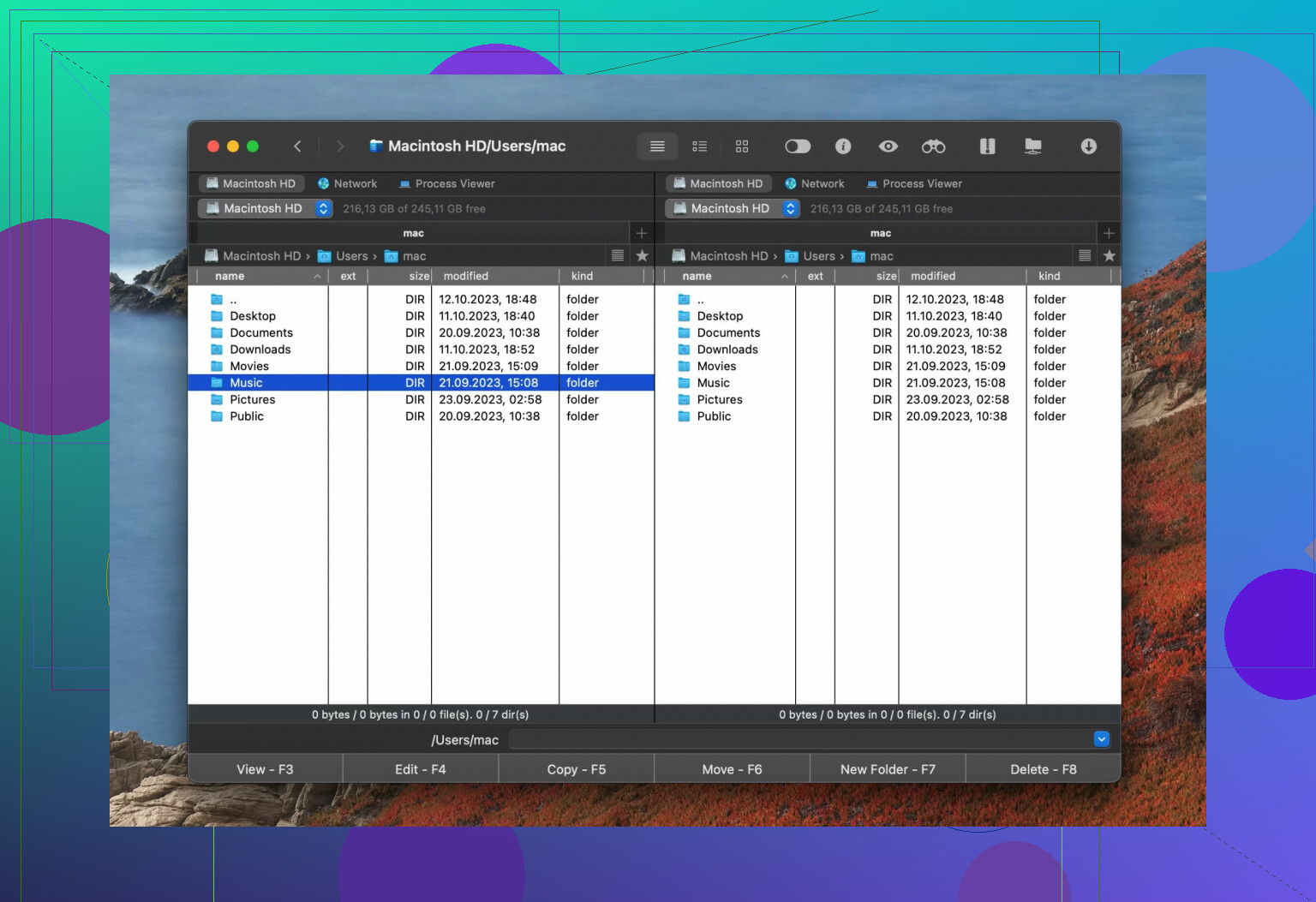
Task: Toggle Quick Look eye icon
Action: 888,146
